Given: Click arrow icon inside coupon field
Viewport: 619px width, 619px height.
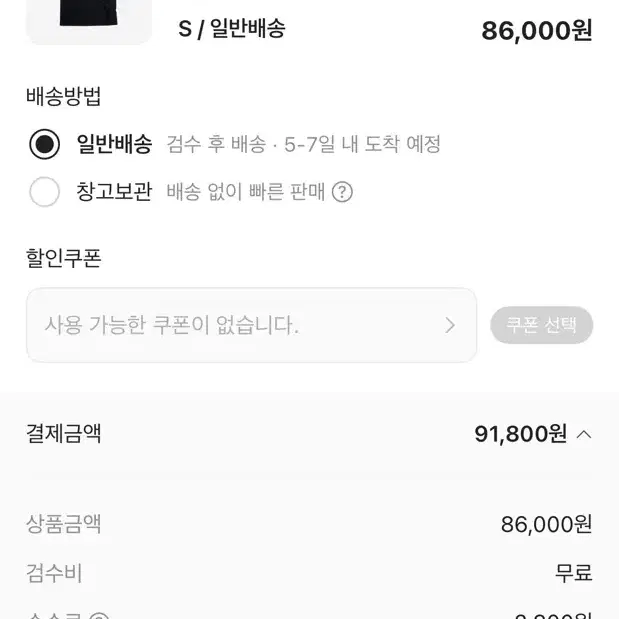Looking at the screenshot, I should pyautogui.click(x=450, y=325).
